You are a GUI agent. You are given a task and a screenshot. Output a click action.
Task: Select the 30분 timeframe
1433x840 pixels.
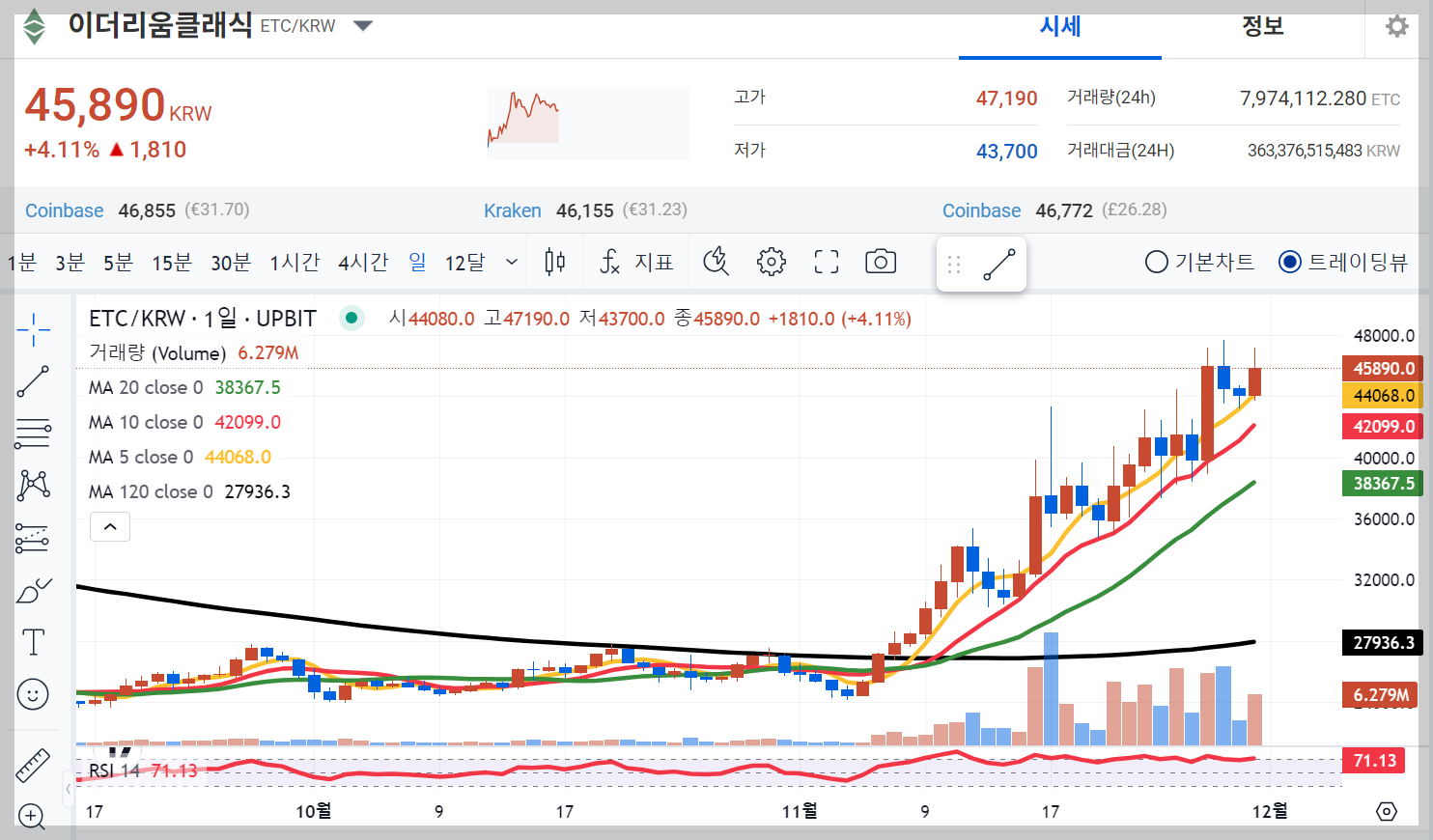tap(231, 263)
